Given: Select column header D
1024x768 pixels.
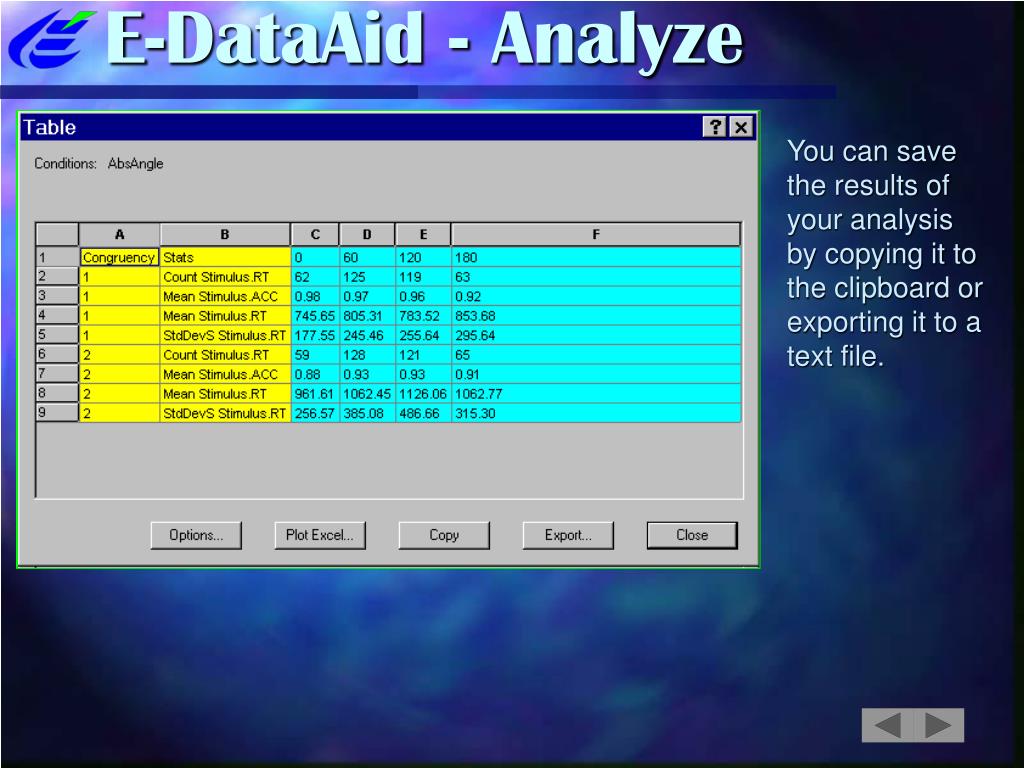Looking at the screenshot, I should tap(367, 234).
